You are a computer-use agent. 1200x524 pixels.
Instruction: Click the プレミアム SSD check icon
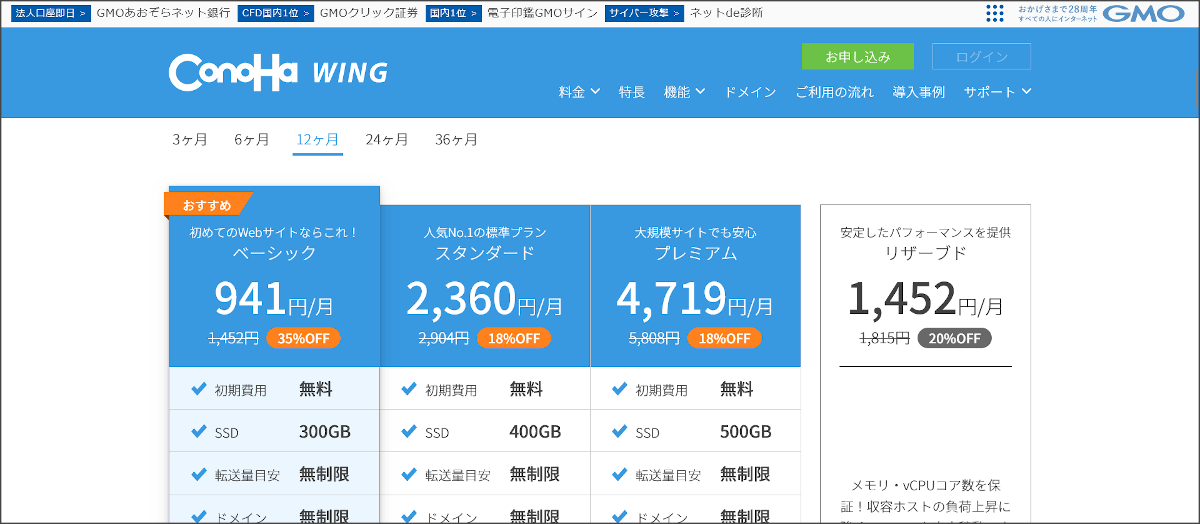pos(620,431)
